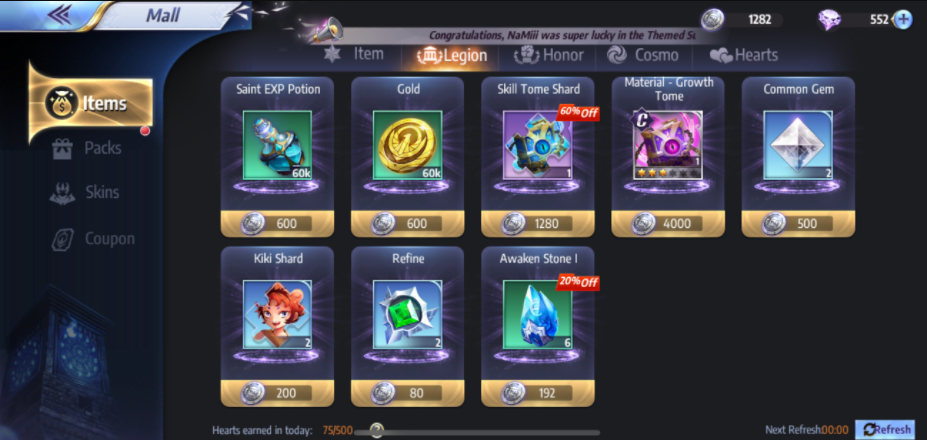This screenshot has width=927, height=440.
Task: Tap the Kiki Shard character portrait
Action: click(x=277, y=315)
